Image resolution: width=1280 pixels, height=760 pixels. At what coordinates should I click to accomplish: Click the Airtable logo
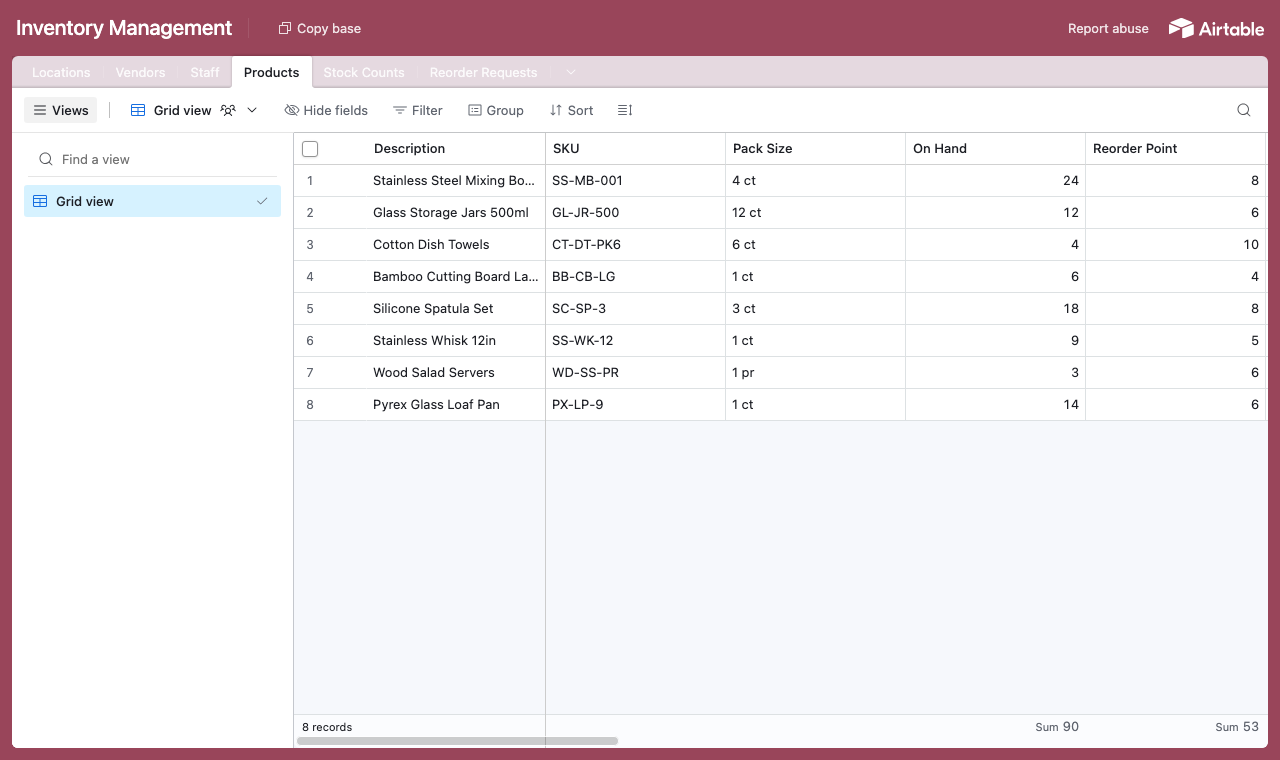[1216, 28]
